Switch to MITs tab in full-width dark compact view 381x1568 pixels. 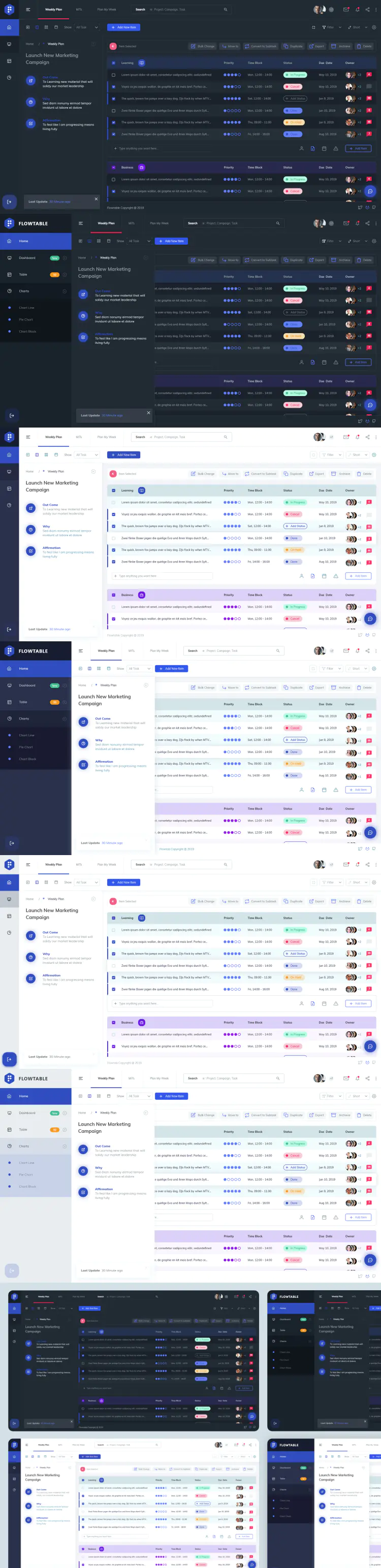tap(79, 10)
